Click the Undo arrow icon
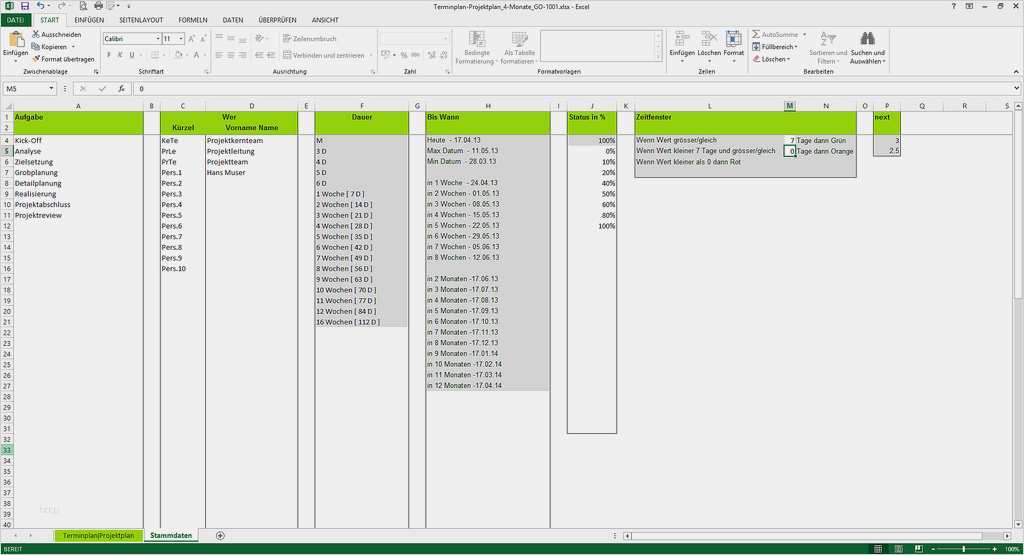 pyautogui.click(x=40, y=6)
